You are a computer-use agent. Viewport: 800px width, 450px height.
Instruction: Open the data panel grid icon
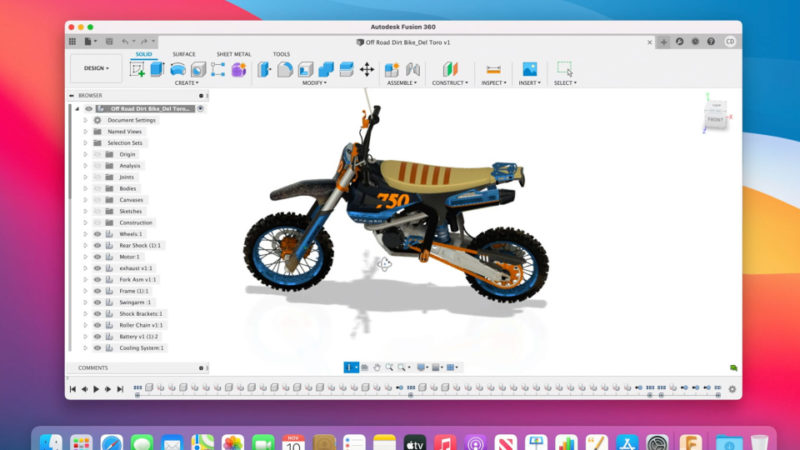tap(73, 41)
